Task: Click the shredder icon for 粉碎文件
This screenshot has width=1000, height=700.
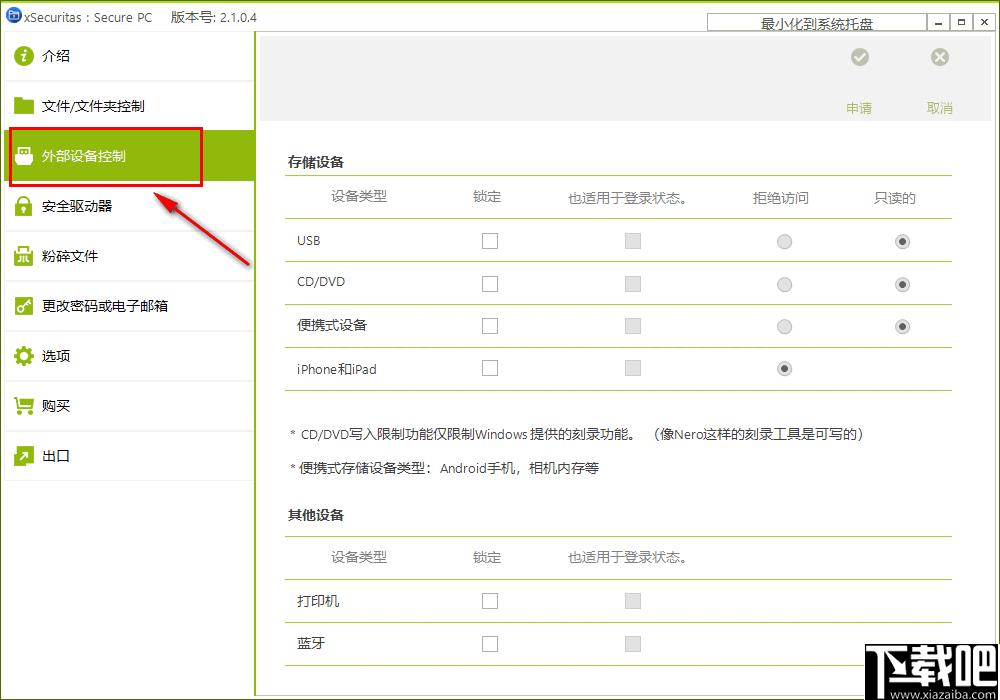Action: point(24,256)
